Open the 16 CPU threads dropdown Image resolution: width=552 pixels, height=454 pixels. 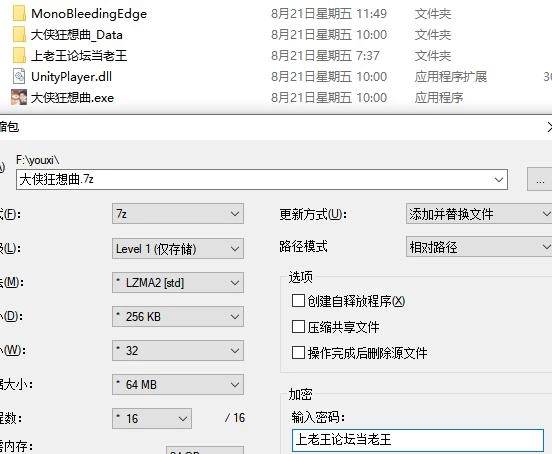pyautogui.click(x=152, y=418)
